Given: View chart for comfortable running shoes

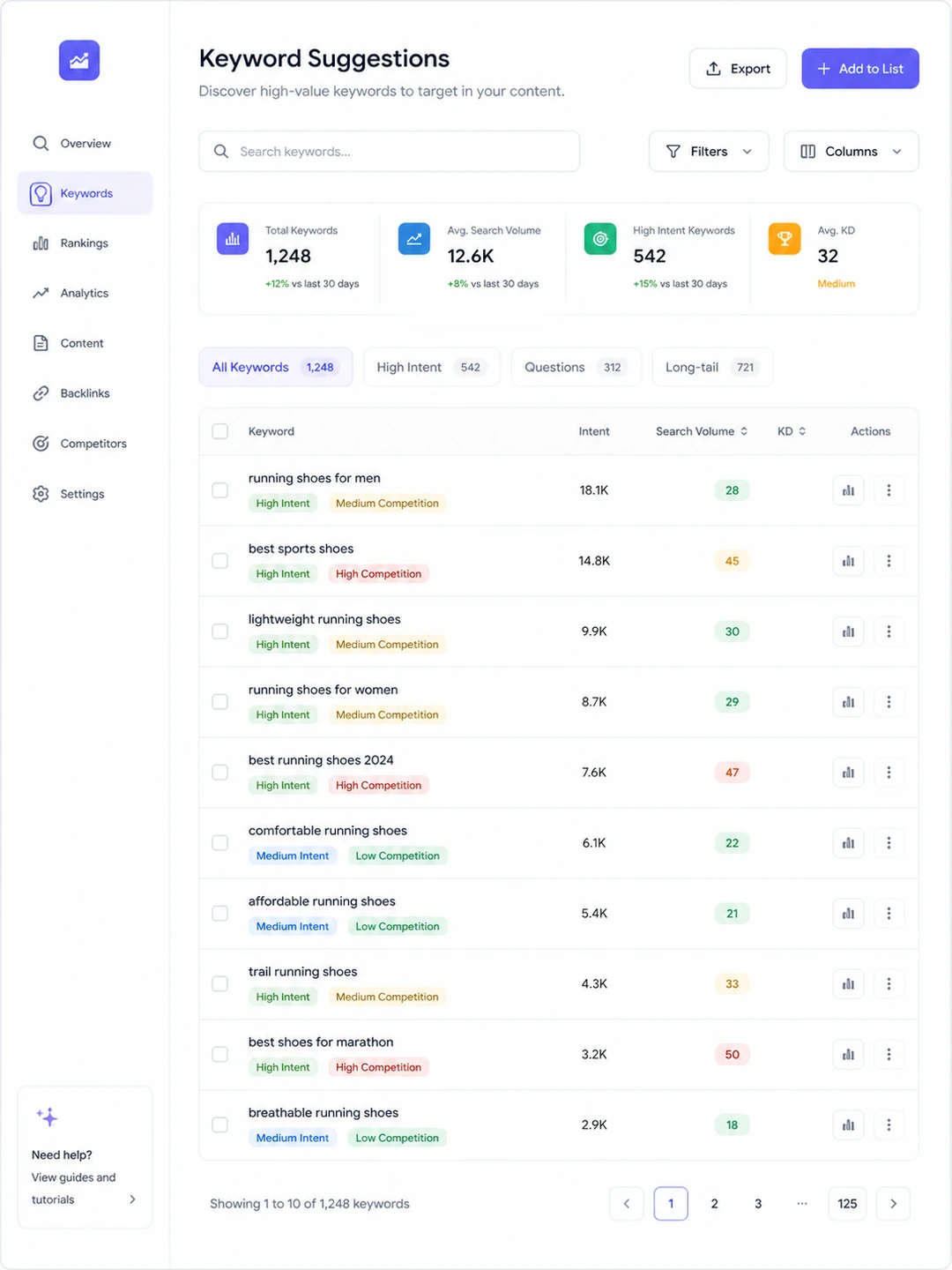Looking at the screenshot, I should tap(848, 843).
